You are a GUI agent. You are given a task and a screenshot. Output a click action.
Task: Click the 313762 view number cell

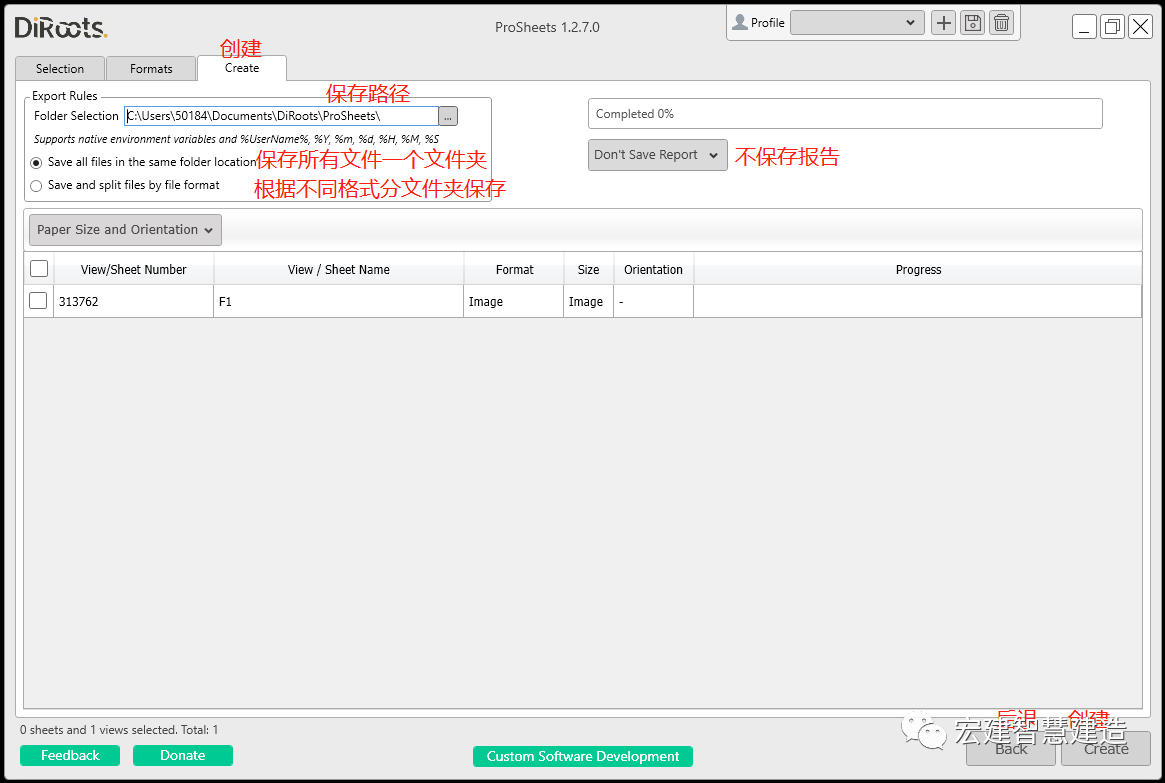[134, 302]
